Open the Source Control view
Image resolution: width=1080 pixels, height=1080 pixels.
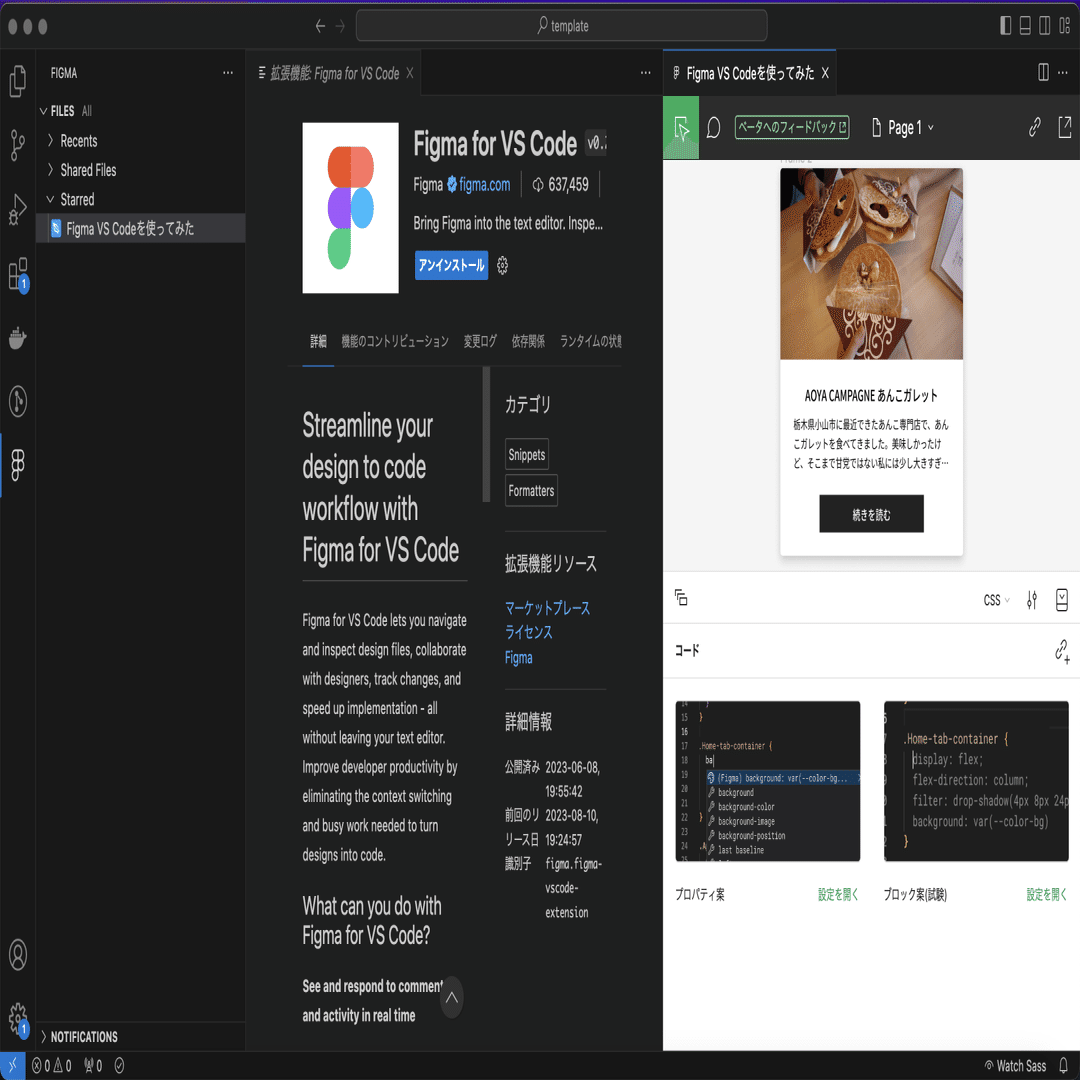(x=18, y=145)
